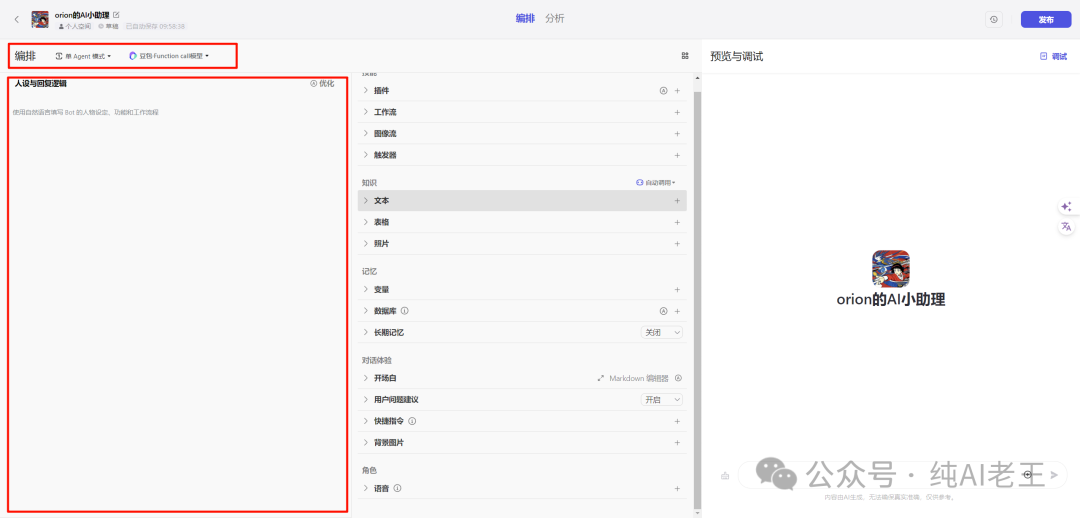Click the 已自动保存 09:58:38 timestamp
This screenshot has height=518, width=1080.
(x=155, y=26)
